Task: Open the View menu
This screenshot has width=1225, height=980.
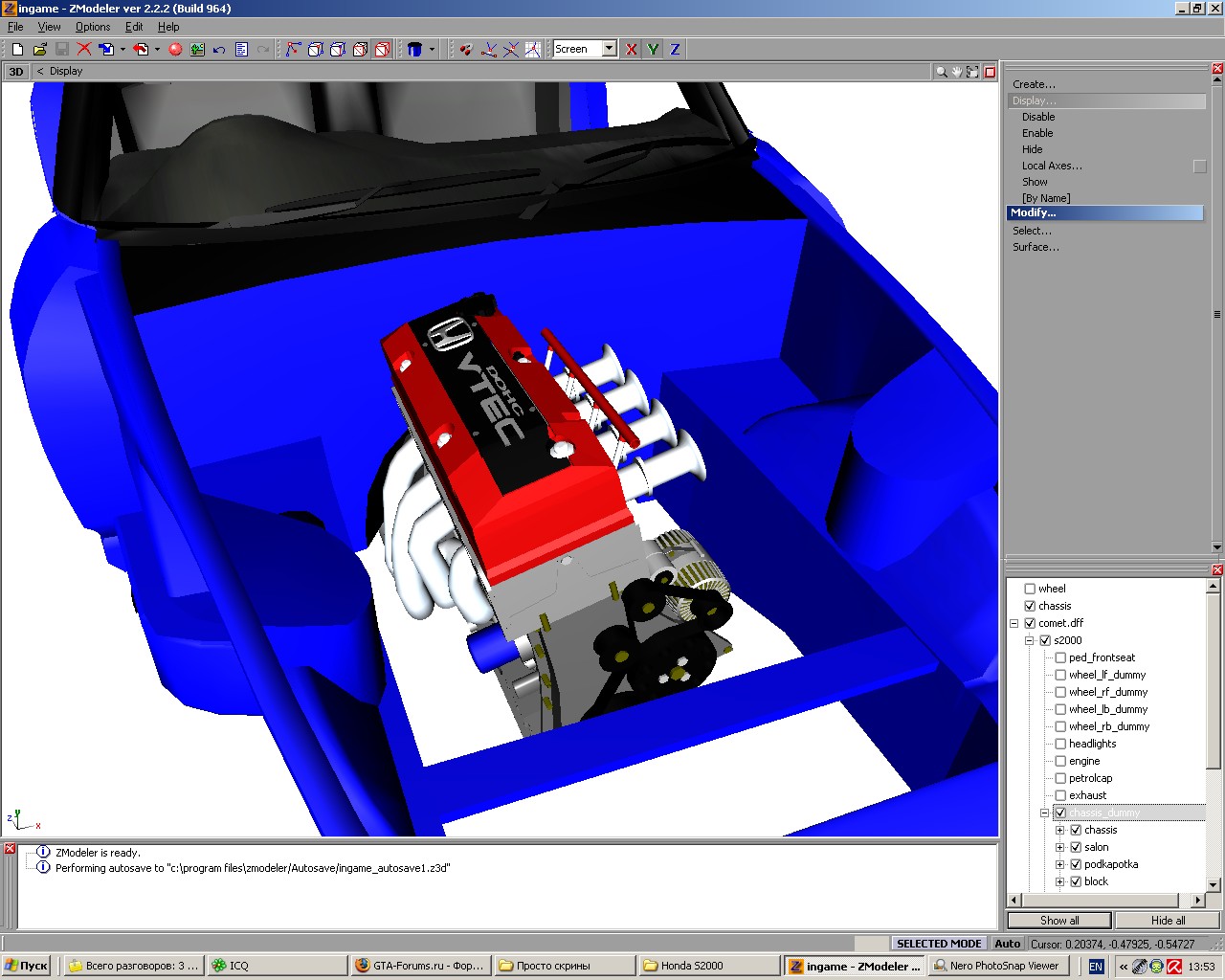Action: (49, 27)
